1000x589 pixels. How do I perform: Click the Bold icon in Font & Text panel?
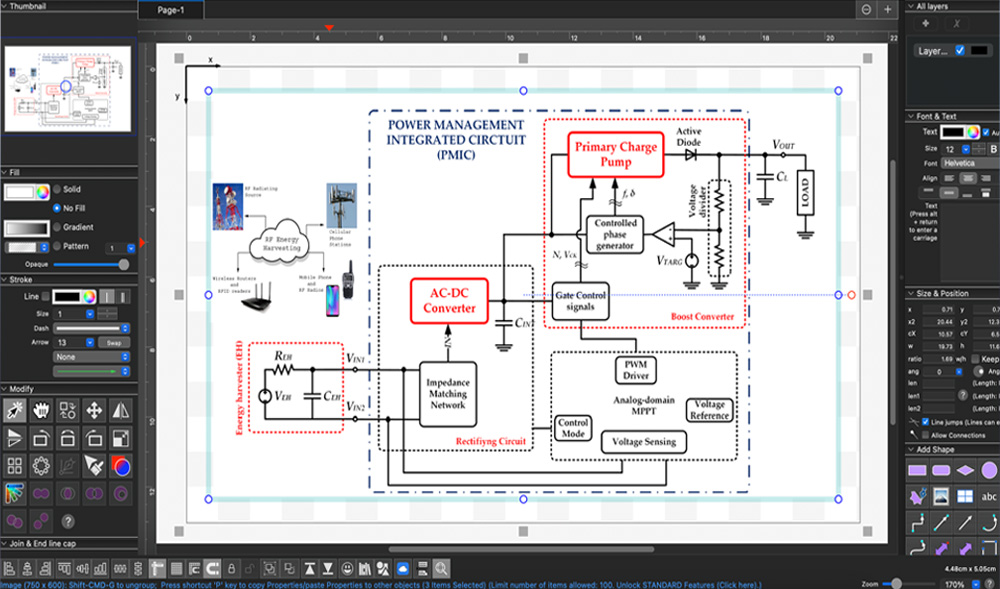point(993,149)
